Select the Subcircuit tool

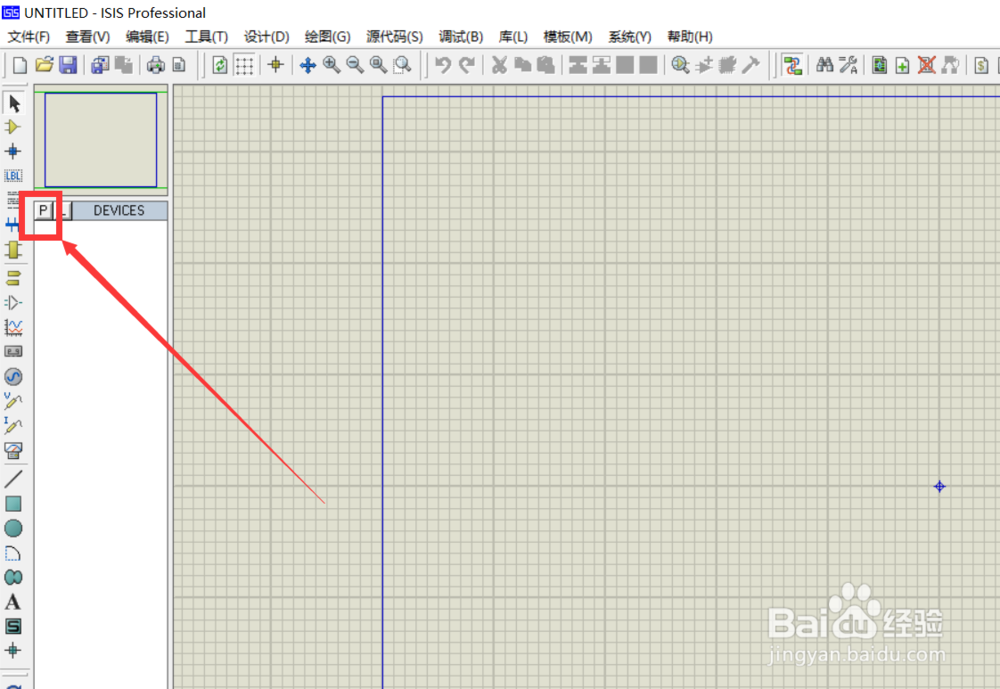[13, 251]
